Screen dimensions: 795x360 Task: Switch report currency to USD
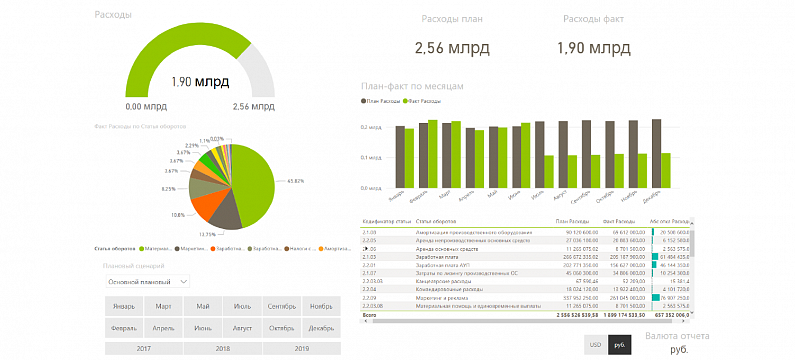coord(595,345)
